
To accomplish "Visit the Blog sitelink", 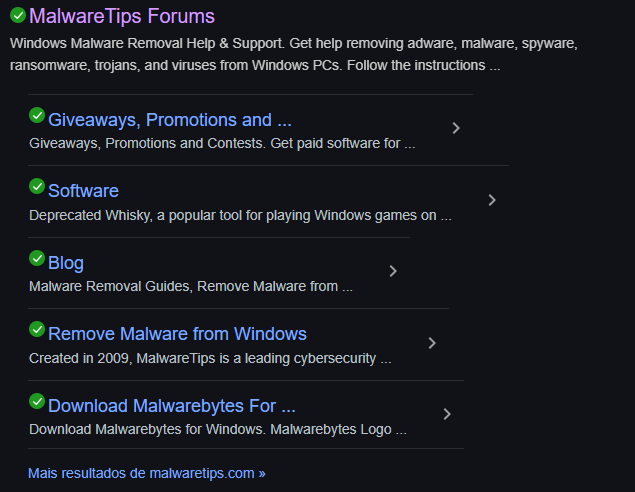I will (66, 263).
